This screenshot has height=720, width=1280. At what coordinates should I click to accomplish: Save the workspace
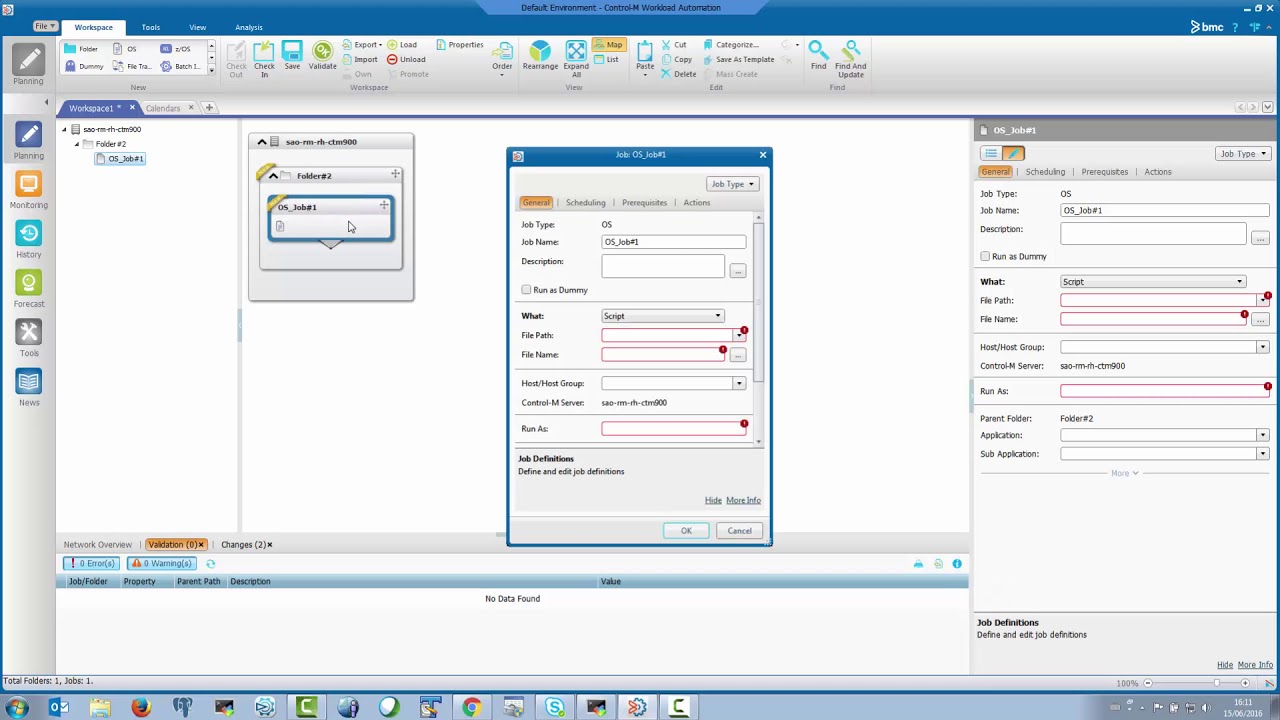pyautogui.click(x=292, y=57)
